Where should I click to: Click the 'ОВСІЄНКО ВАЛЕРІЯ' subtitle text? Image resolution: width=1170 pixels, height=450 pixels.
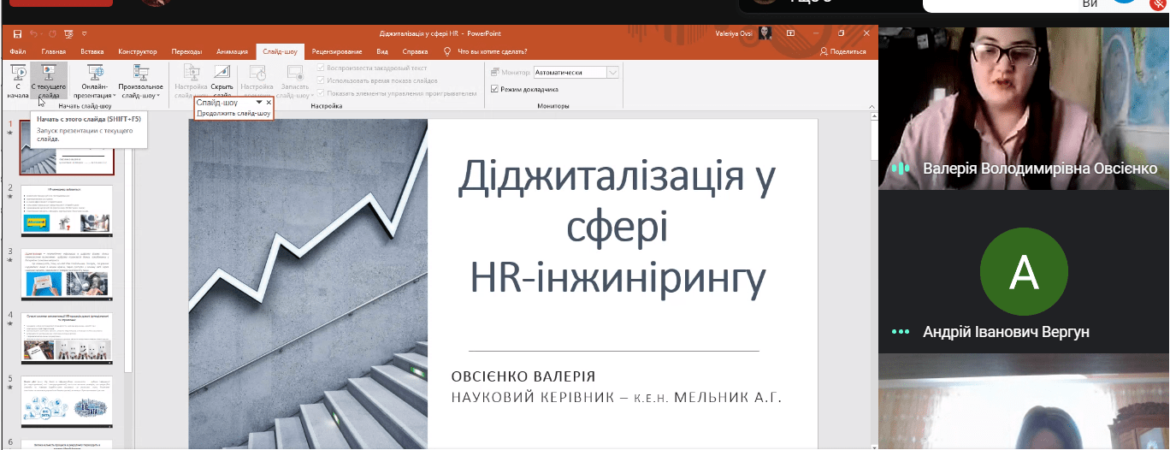524,376
